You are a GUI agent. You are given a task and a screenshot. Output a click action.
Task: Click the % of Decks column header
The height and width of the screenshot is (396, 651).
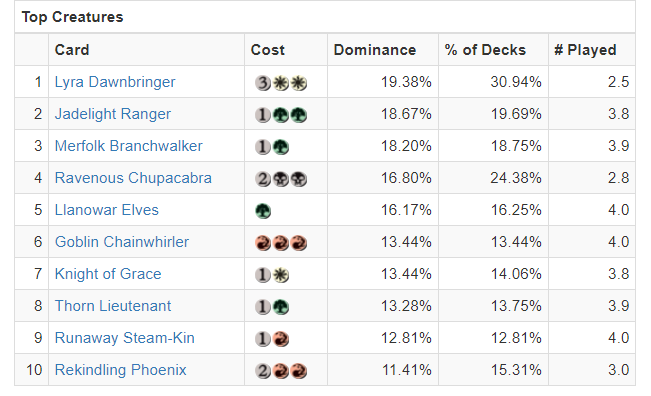485,50
